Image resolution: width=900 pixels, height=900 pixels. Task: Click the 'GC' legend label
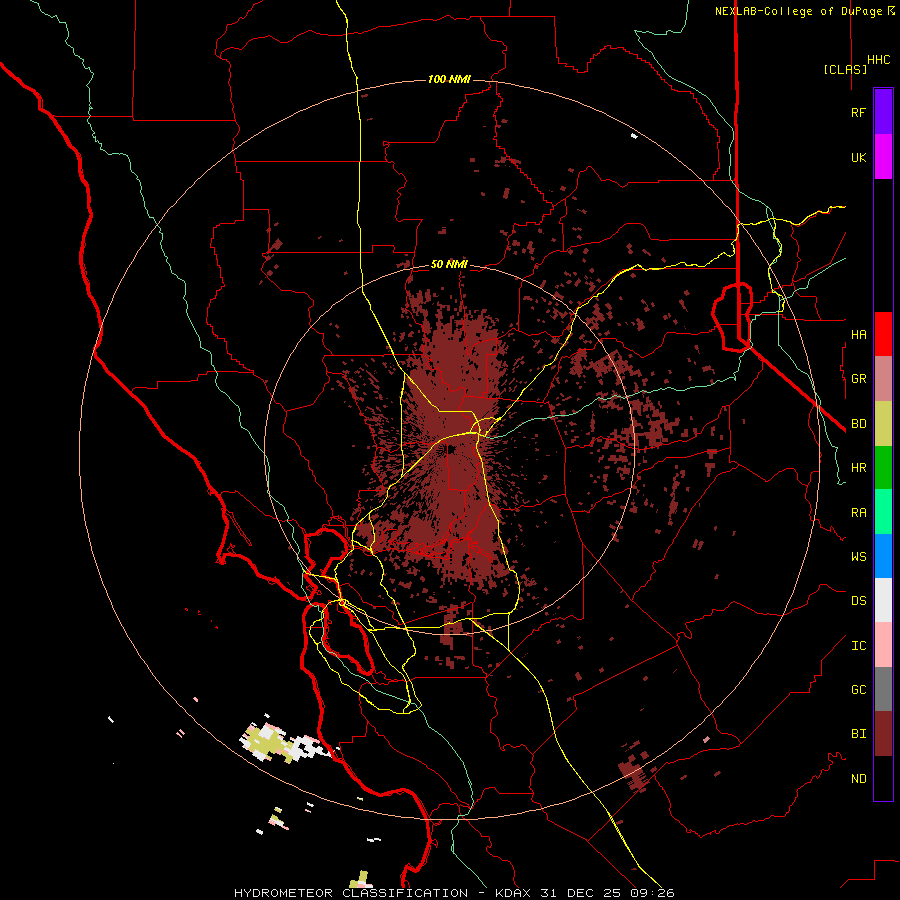pos(858,690)
